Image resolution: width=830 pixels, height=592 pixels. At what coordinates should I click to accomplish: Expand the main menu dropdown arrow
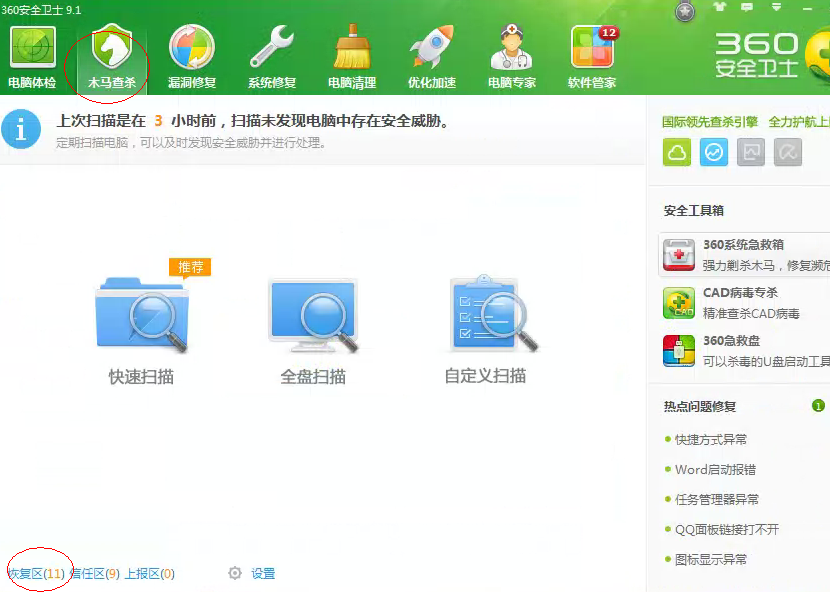776,7
